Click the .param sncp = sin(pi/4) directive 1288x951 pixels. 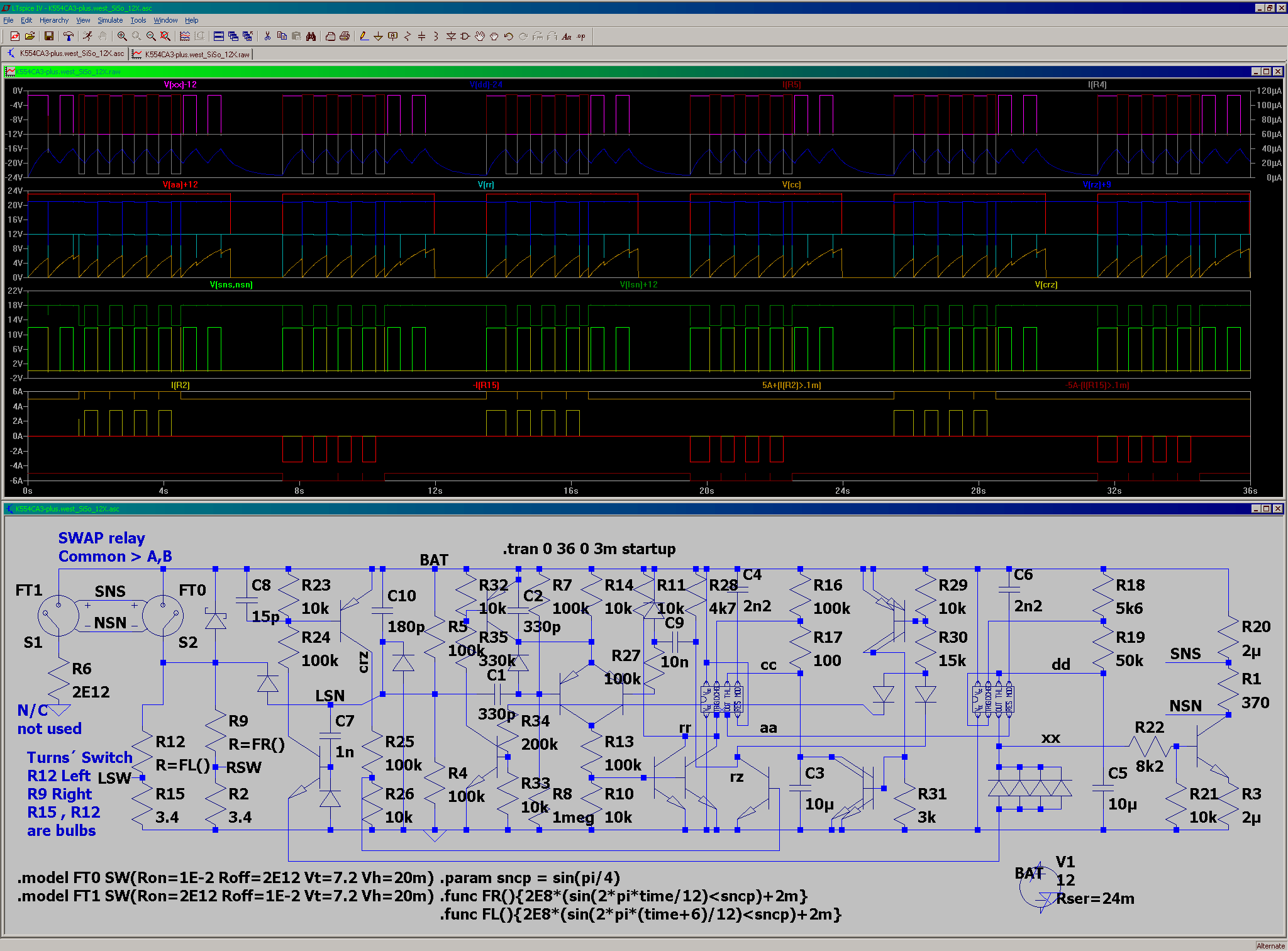pos(530,878)
